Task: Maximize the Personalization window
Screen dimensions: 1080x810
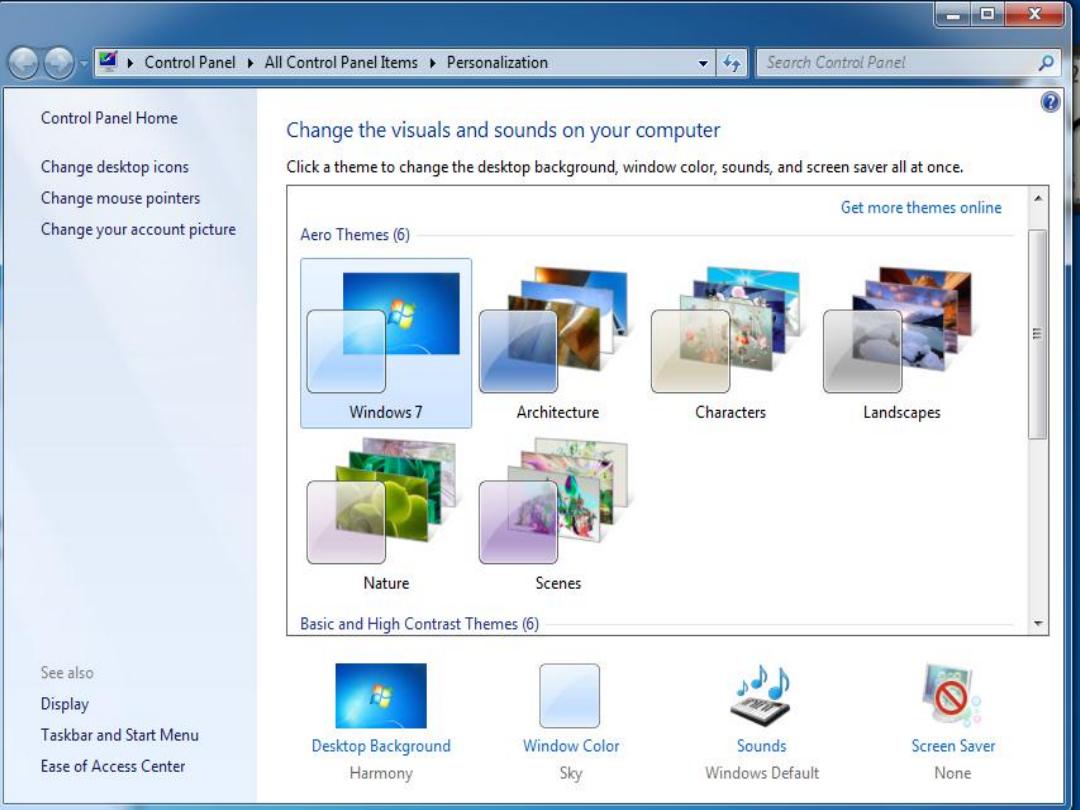Action: (x=988, y=14)
